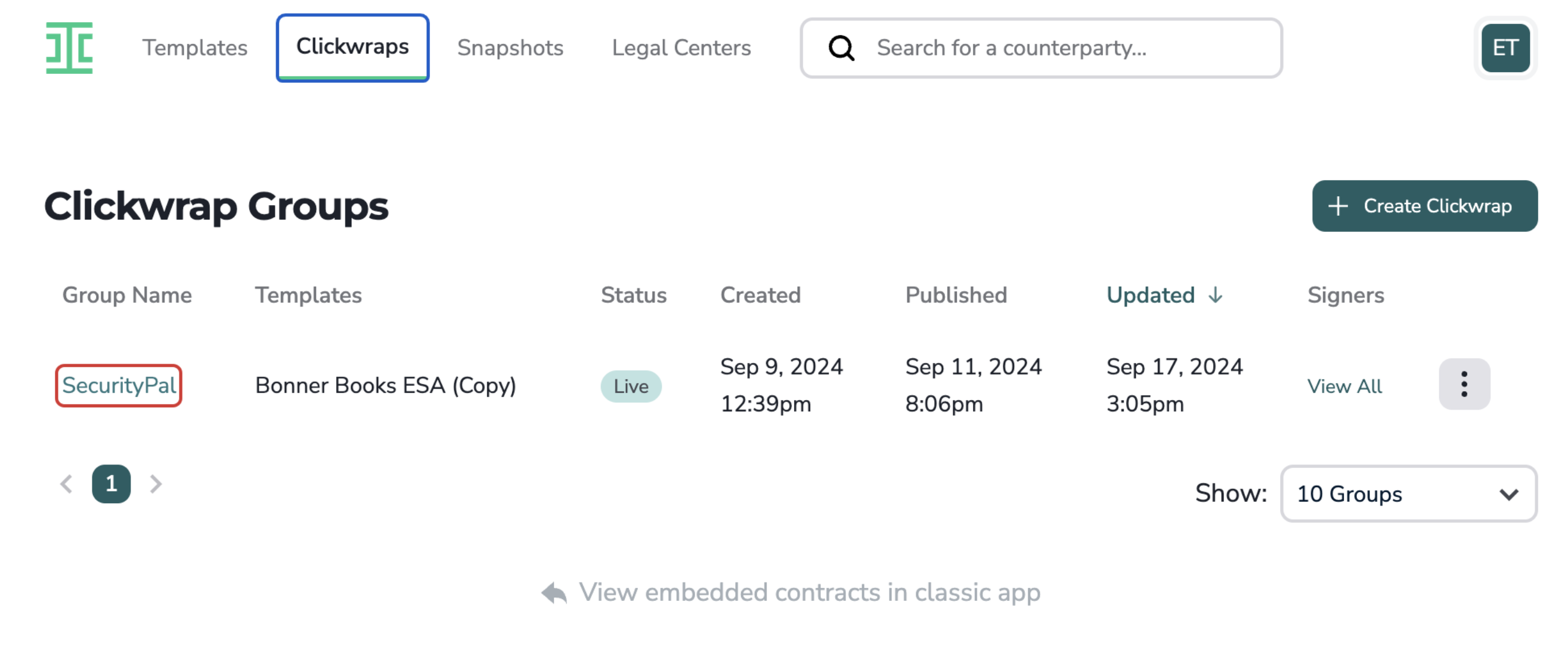The height and width of the screenshot is (651, 1568).
Task: Click the sort arrow beside Updated
Action: (x=1215, y=296)
